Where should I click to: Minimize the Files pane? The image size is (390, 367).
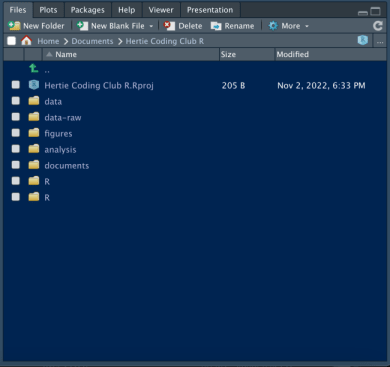(363, 13)
